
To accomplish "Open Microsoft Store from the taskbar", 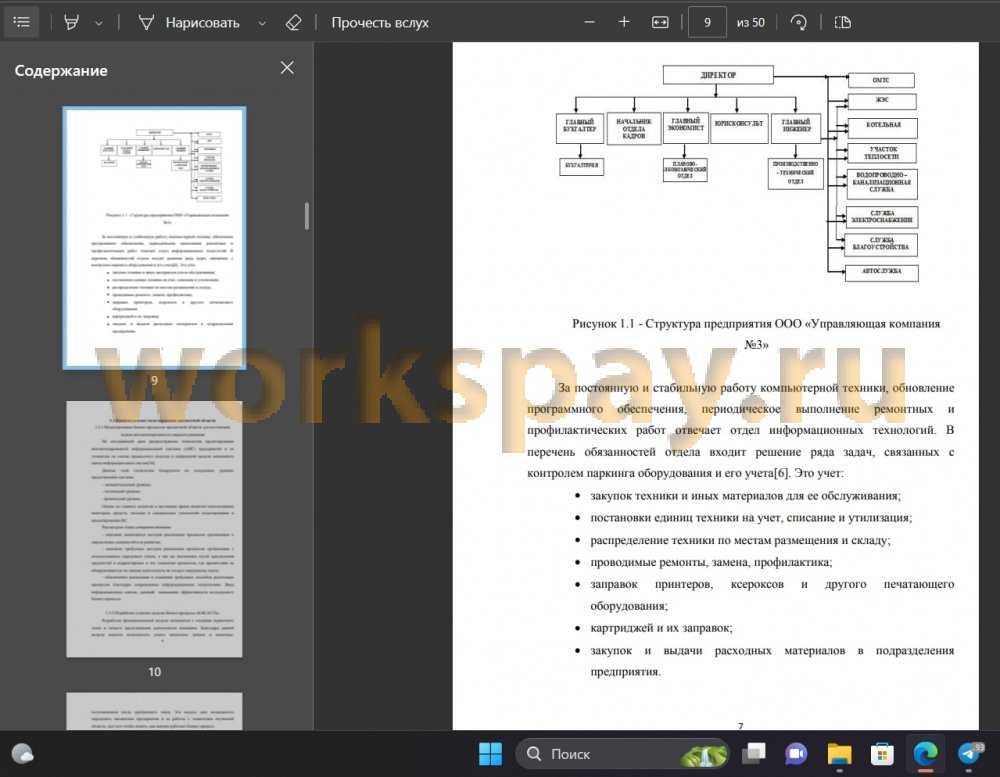I will (x=882, y=754).
